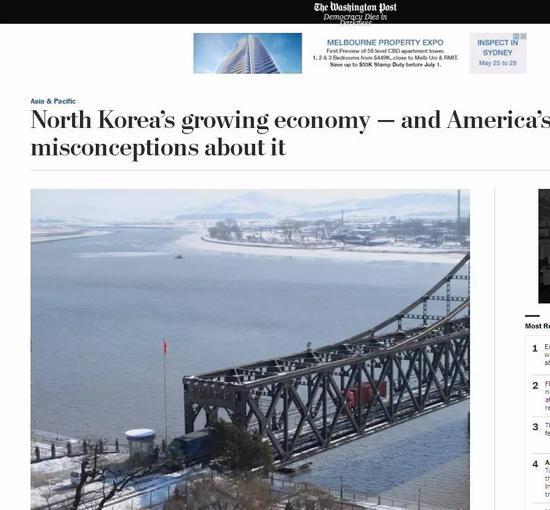The height and width of the screenshot is (510, 550).
Task: Click the North Korea's growing economy headline
Action: 290,133
